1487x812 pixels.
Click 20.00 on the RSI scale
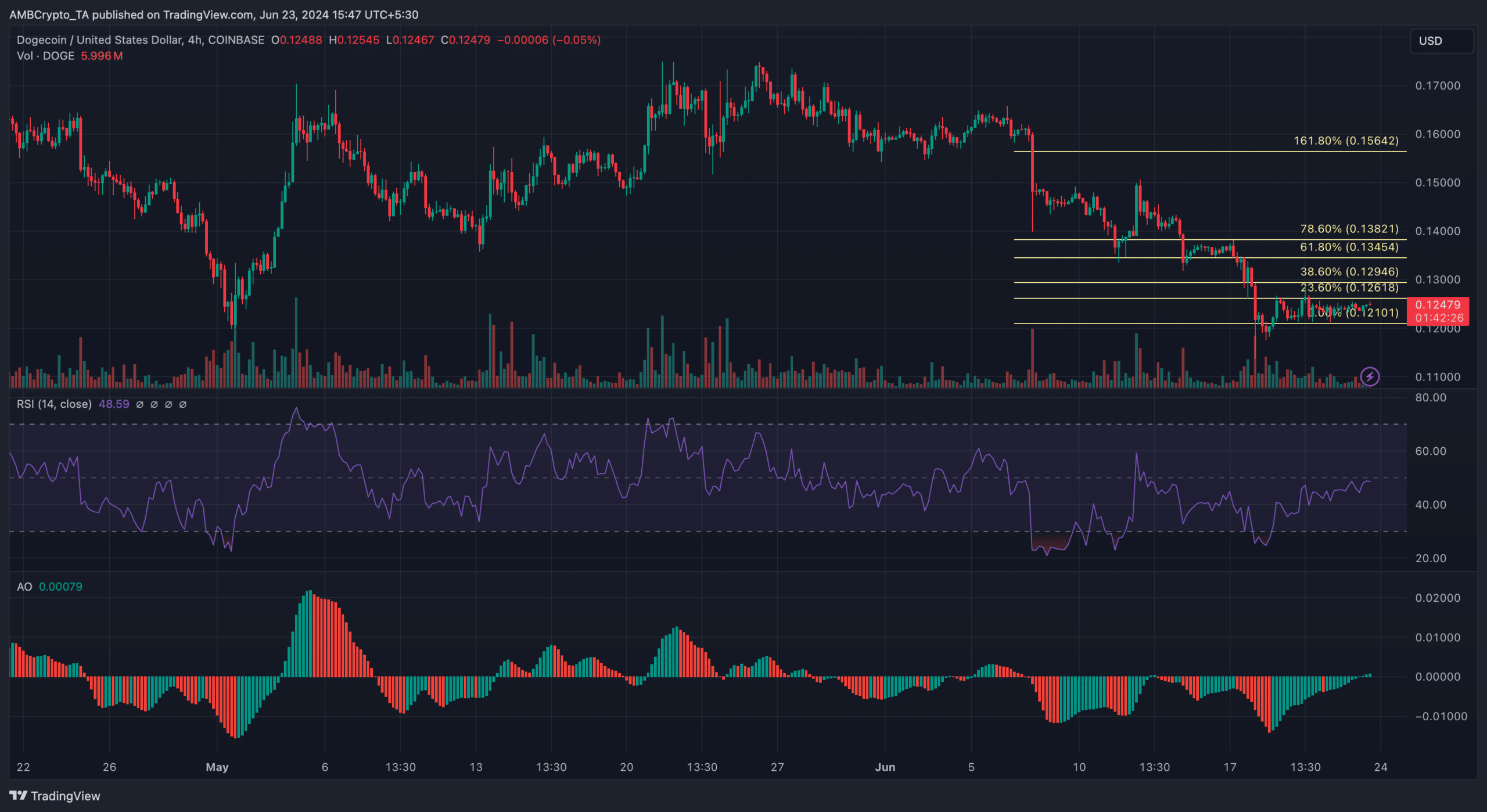(1431, 558)
